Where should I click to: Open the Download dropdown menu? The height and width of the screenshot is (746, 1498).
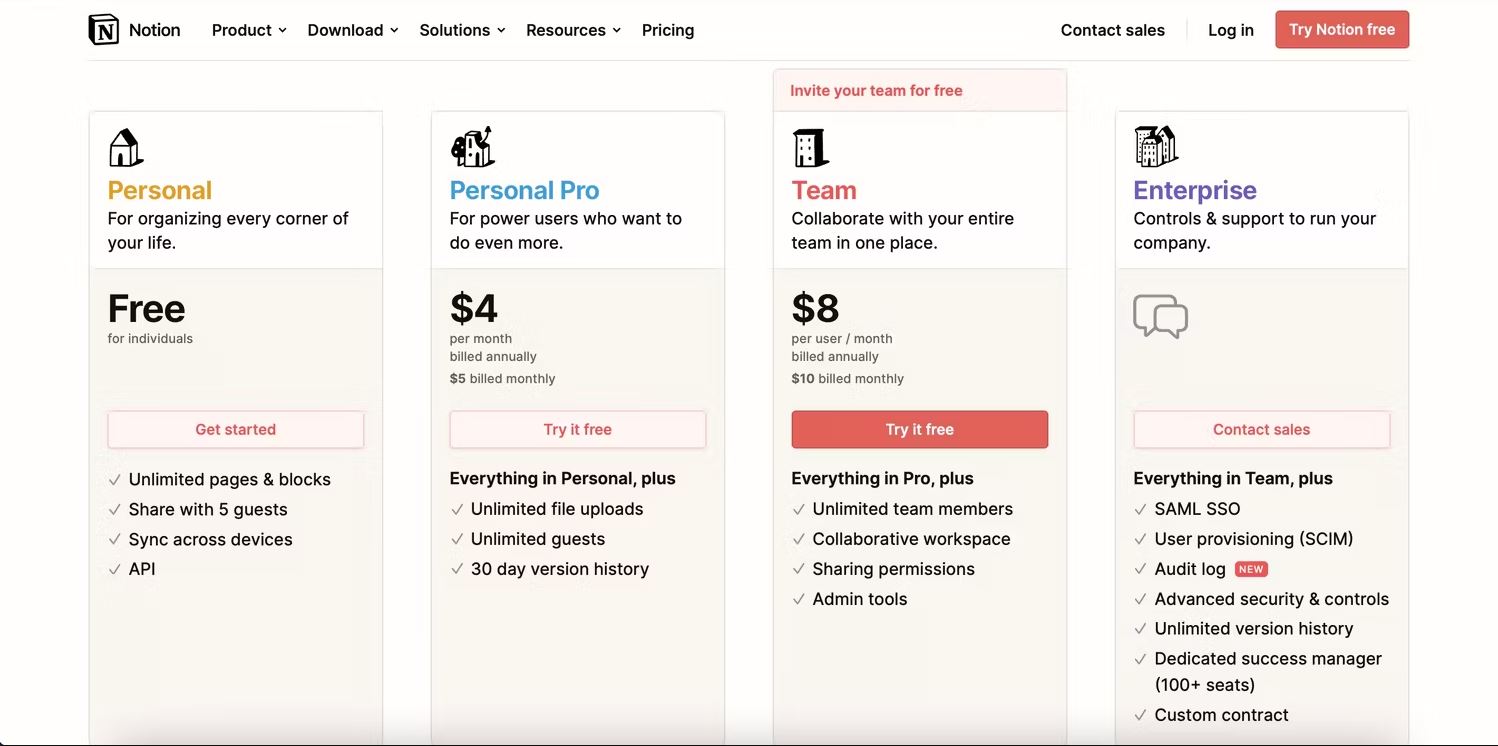[353, 30]
